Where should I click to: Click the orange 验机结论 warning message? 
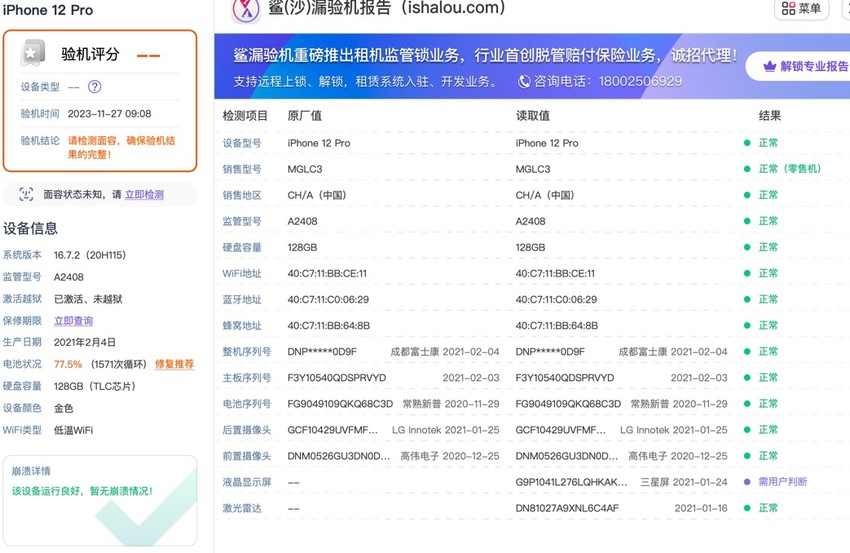tap(121, 147)
